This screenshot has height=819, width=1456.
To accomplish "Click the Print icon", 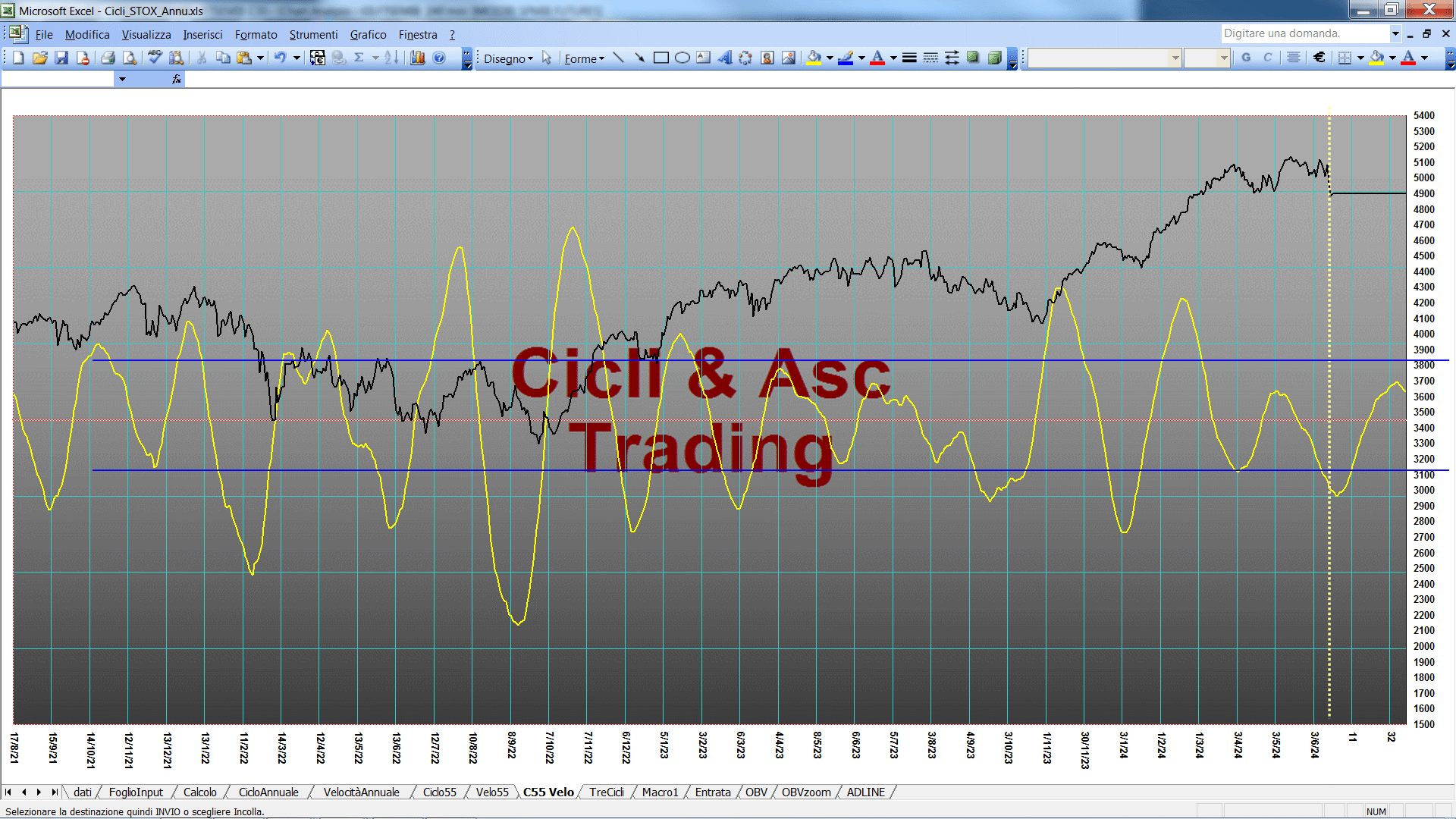I will pyautogui.click(x=108, y=58).
